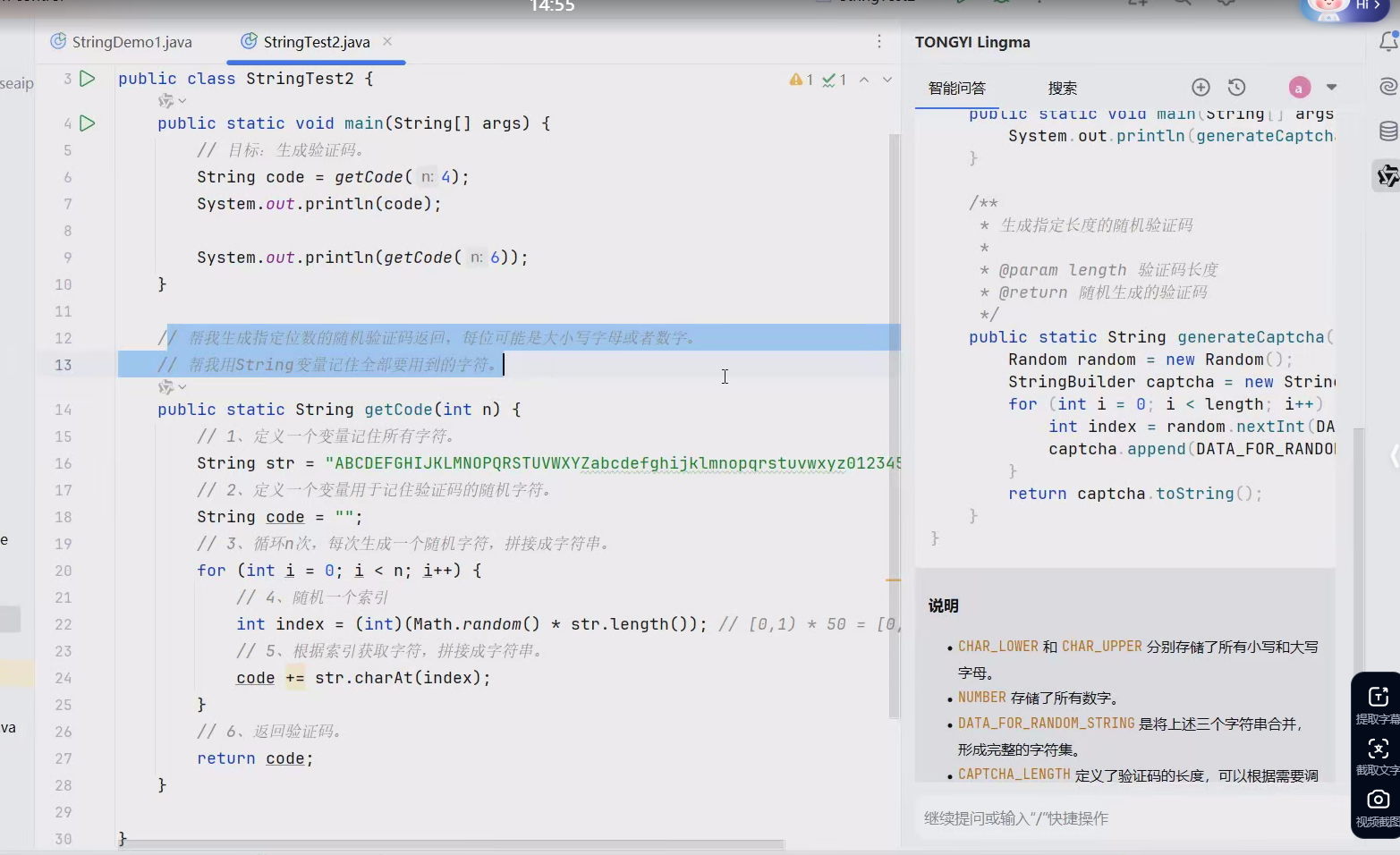
Task: Click the 说明 heading in the Lingma answer
Action: click(943, 605)
